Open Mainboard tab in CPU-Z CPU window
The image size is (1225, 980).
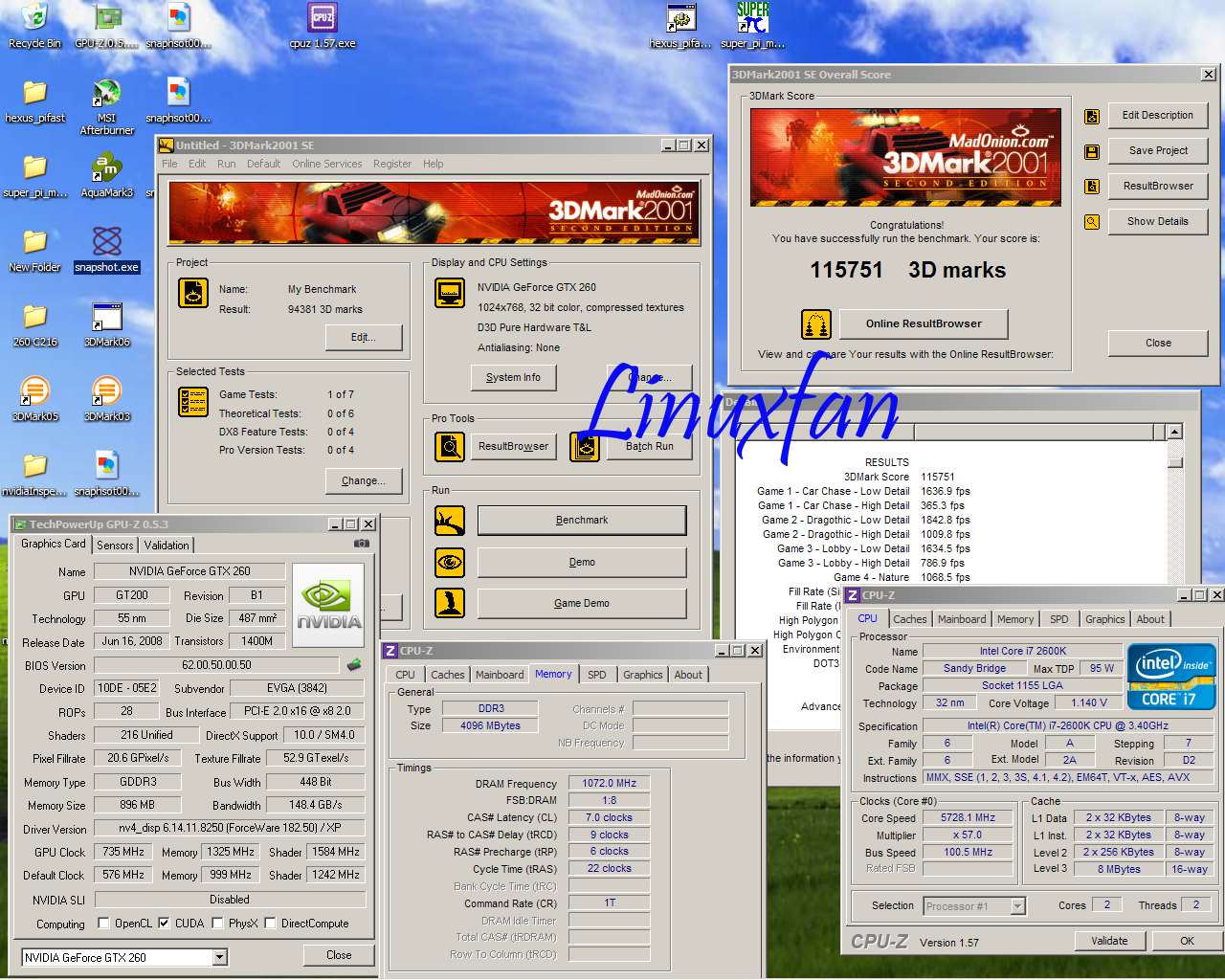(962, 619)
